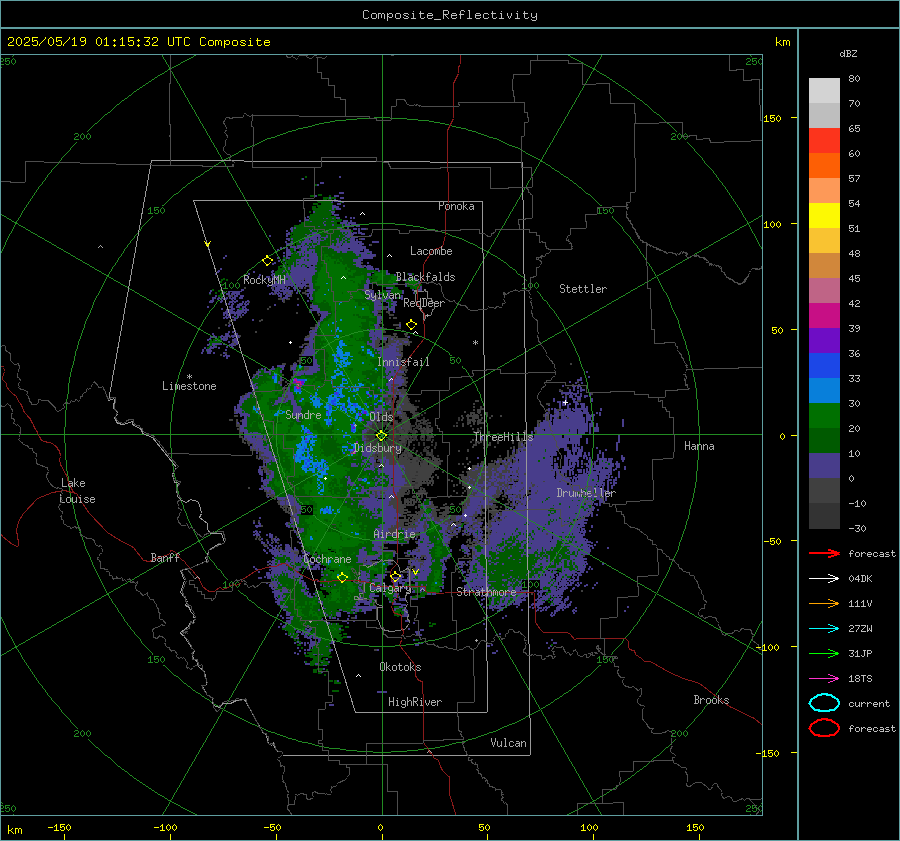The width and height of the screenshot is (900, 841).
Task: Click the 80 value in dBZ legend
Action: coord(854,79)
